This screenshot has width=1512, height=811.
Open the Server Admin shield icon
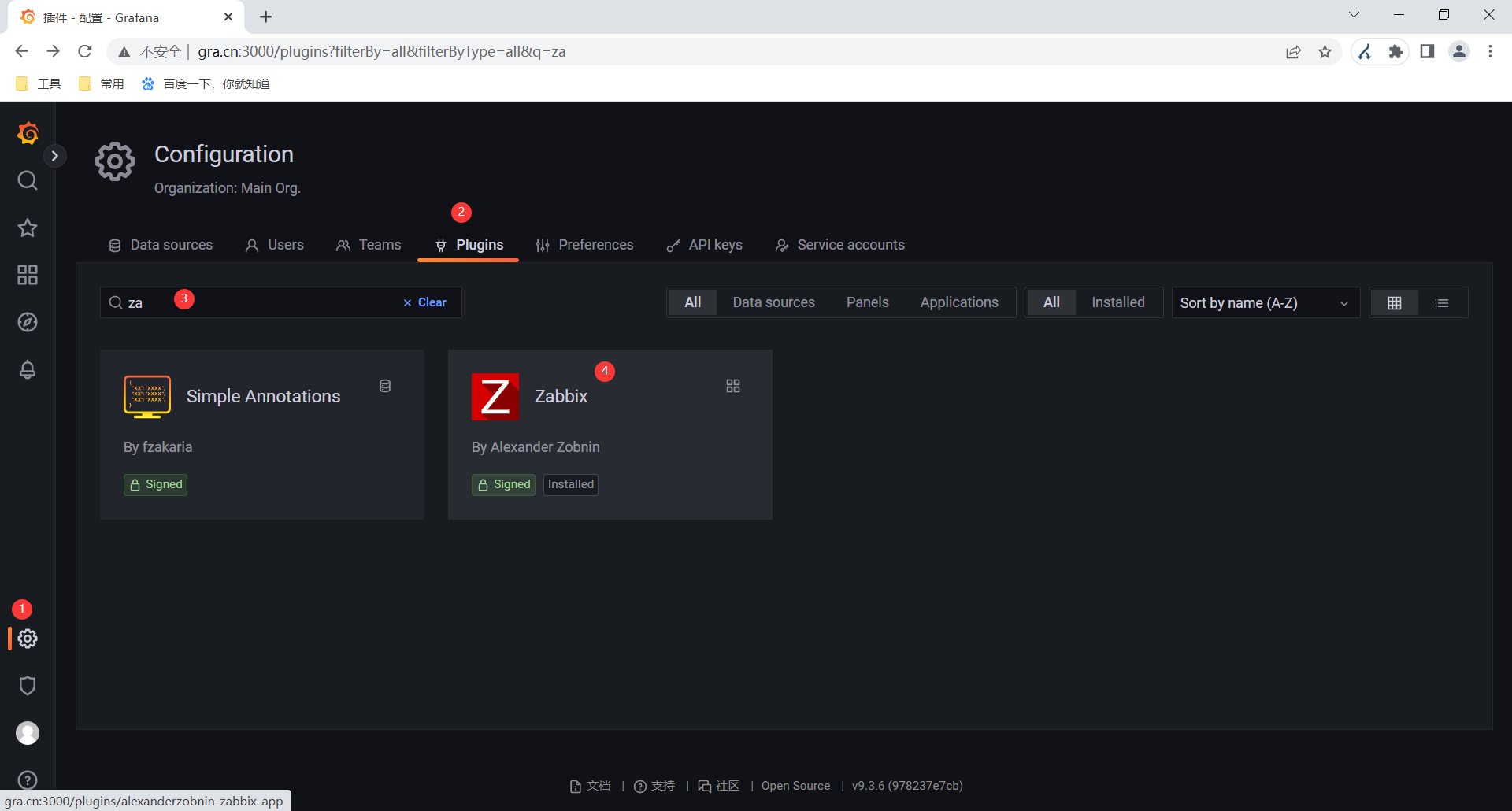(x=28, y=686)
